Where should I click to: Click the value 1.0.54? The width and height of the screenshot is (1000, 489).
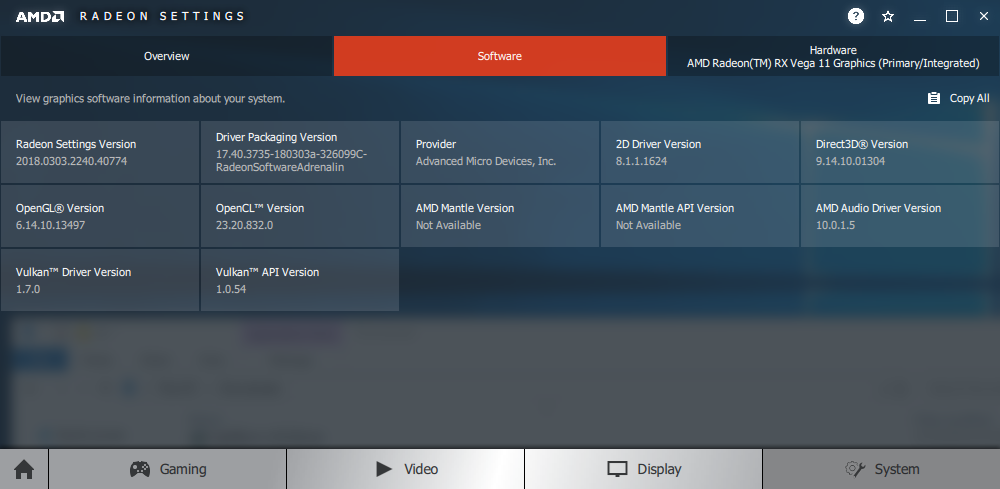tap(231, 289)
